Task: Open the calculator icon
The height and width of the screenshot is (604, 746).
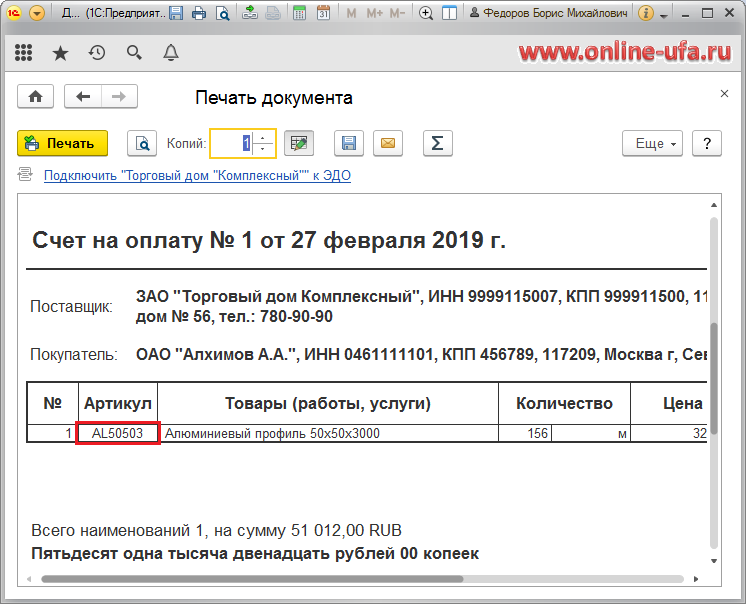Action: click(x=299, y=13)
